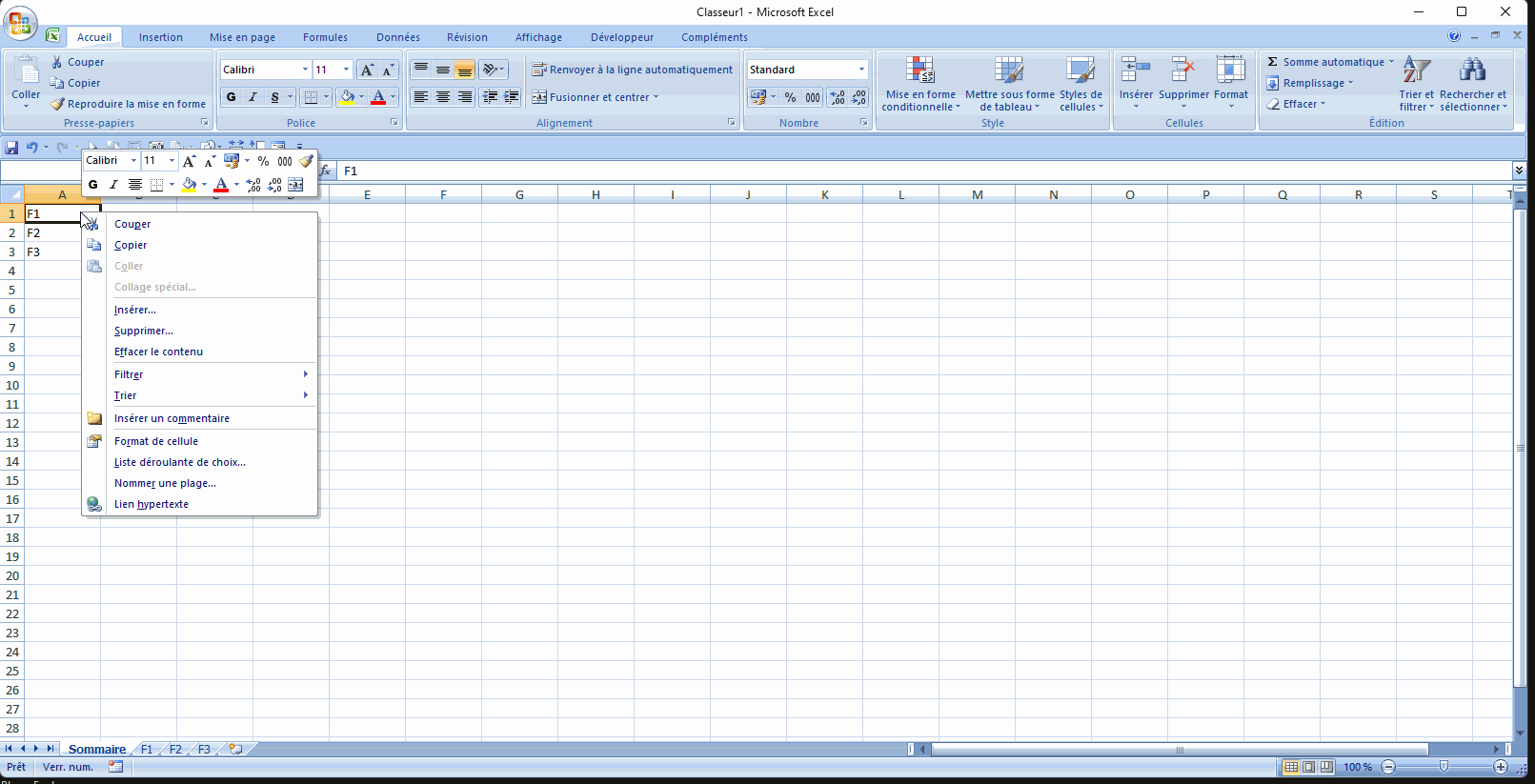This screenshot has width=1535, height=784.
Task: Click inside the formula bar showing F1
Action: click(x=858, y=171)
